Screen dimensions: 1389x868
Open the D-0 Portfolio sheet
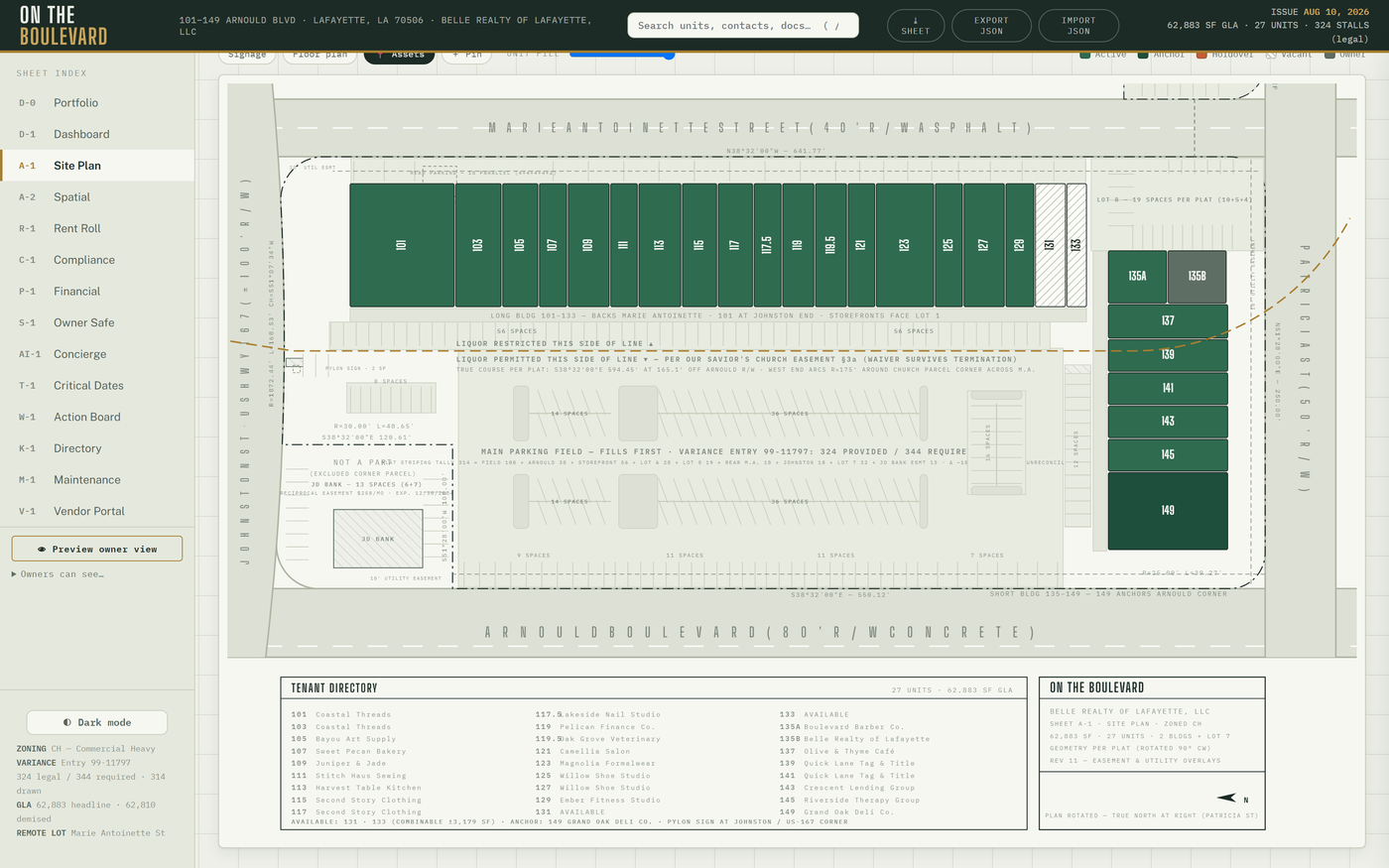97,103
